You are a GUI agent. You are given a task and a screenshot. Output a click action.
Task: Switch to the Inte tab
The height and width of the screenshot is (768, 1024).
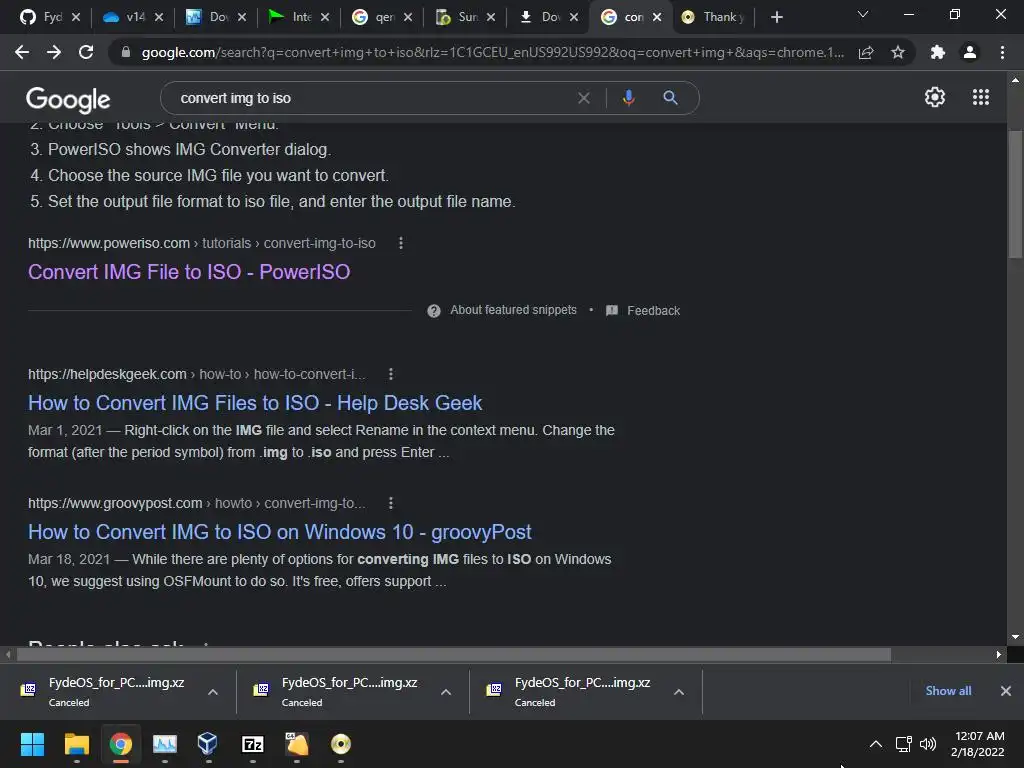coord(291,17)
